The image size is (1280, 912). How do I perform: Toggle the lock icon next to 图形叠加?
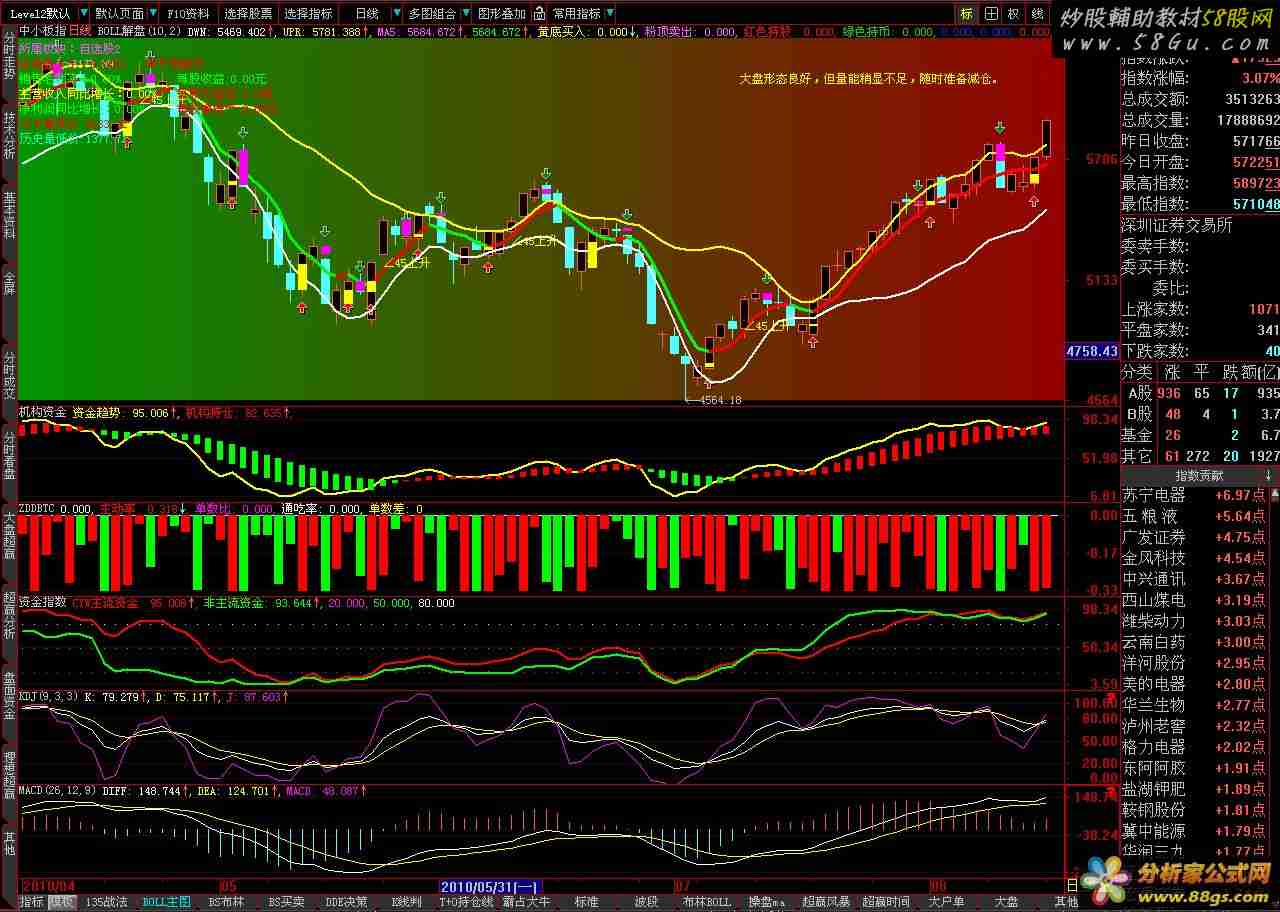click(540, 14)
